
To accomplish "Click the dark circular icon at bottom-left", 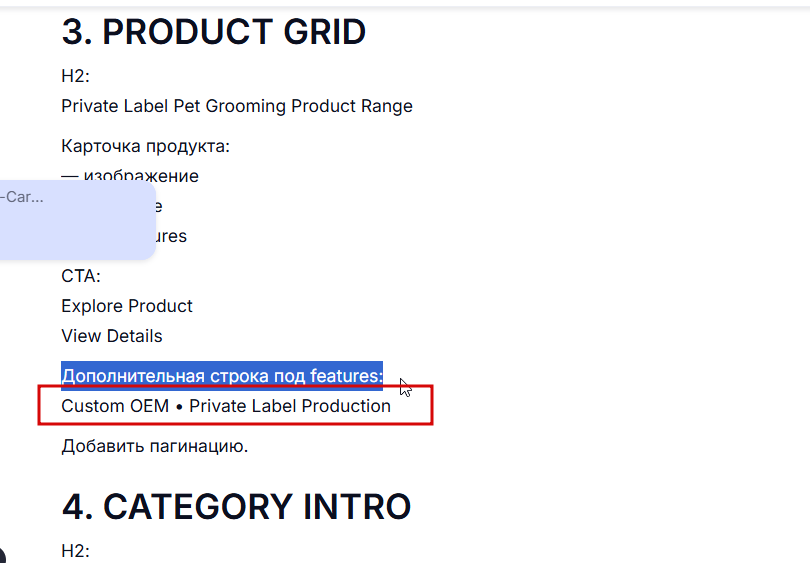I will (3, 555).
